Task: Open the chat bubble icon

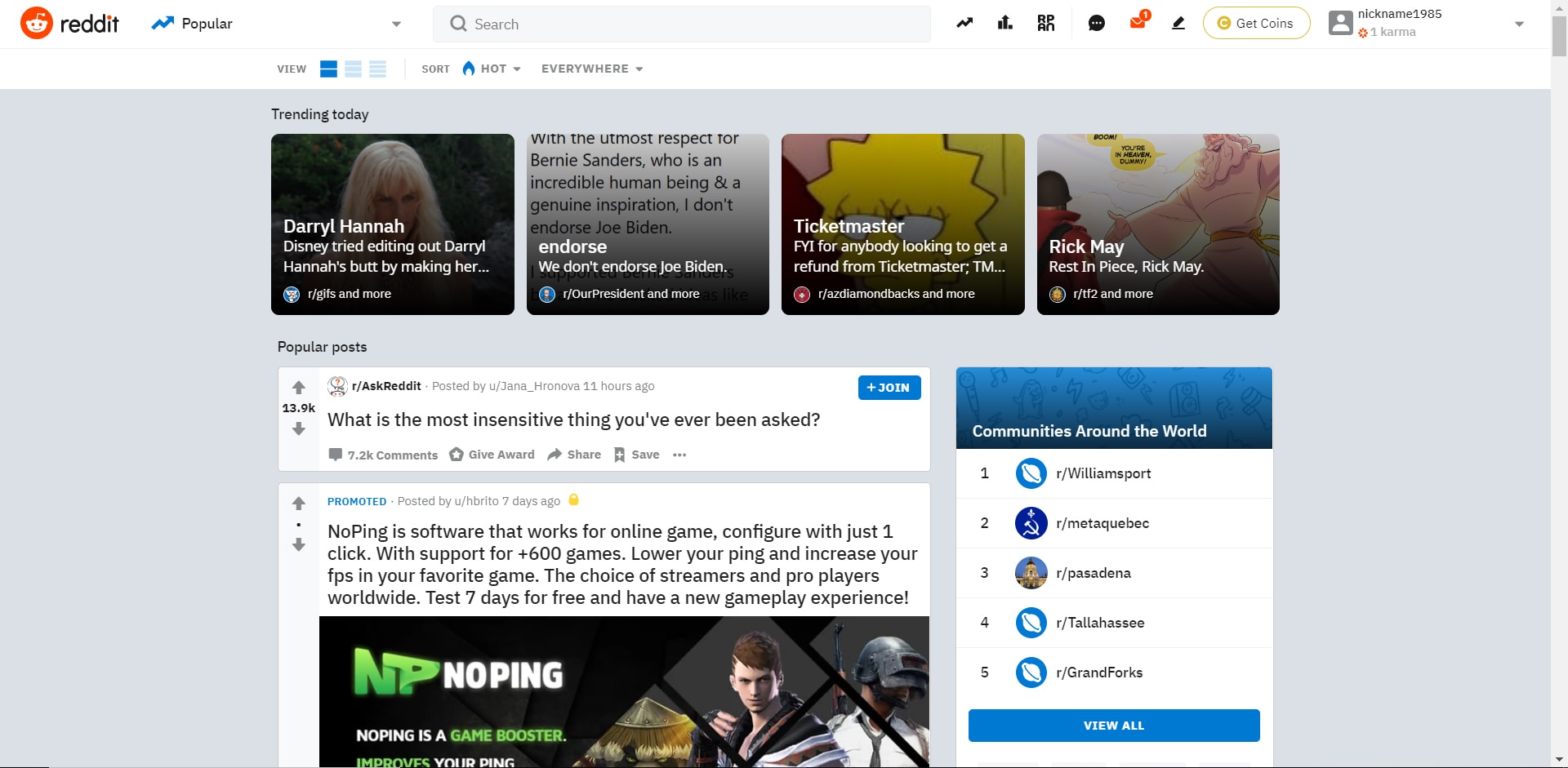Action: click(x=1096, y=24)
